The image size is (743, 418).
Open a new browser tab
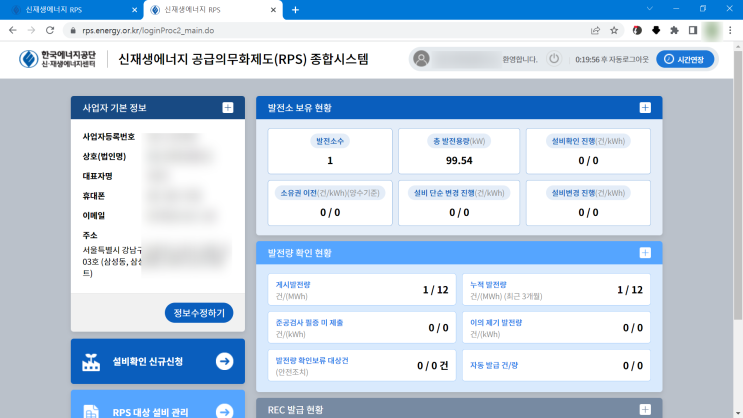[x=295, y=9]
